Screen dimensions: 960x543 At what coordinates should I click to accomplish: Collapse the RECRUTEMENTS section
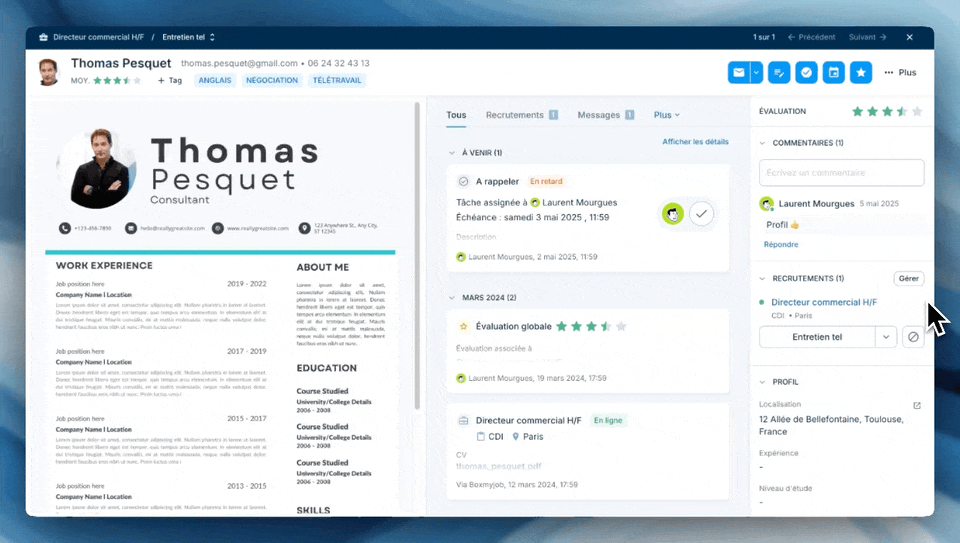[762, 279]
